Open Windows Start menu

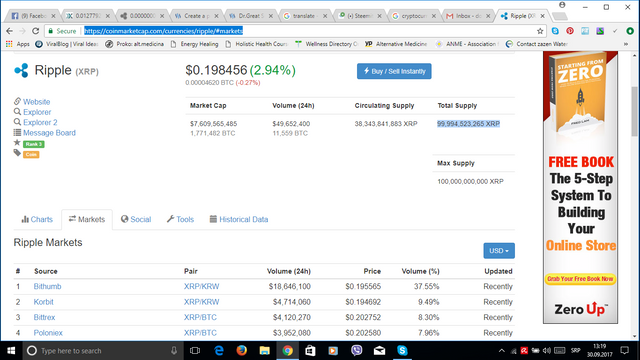point(11,351)
